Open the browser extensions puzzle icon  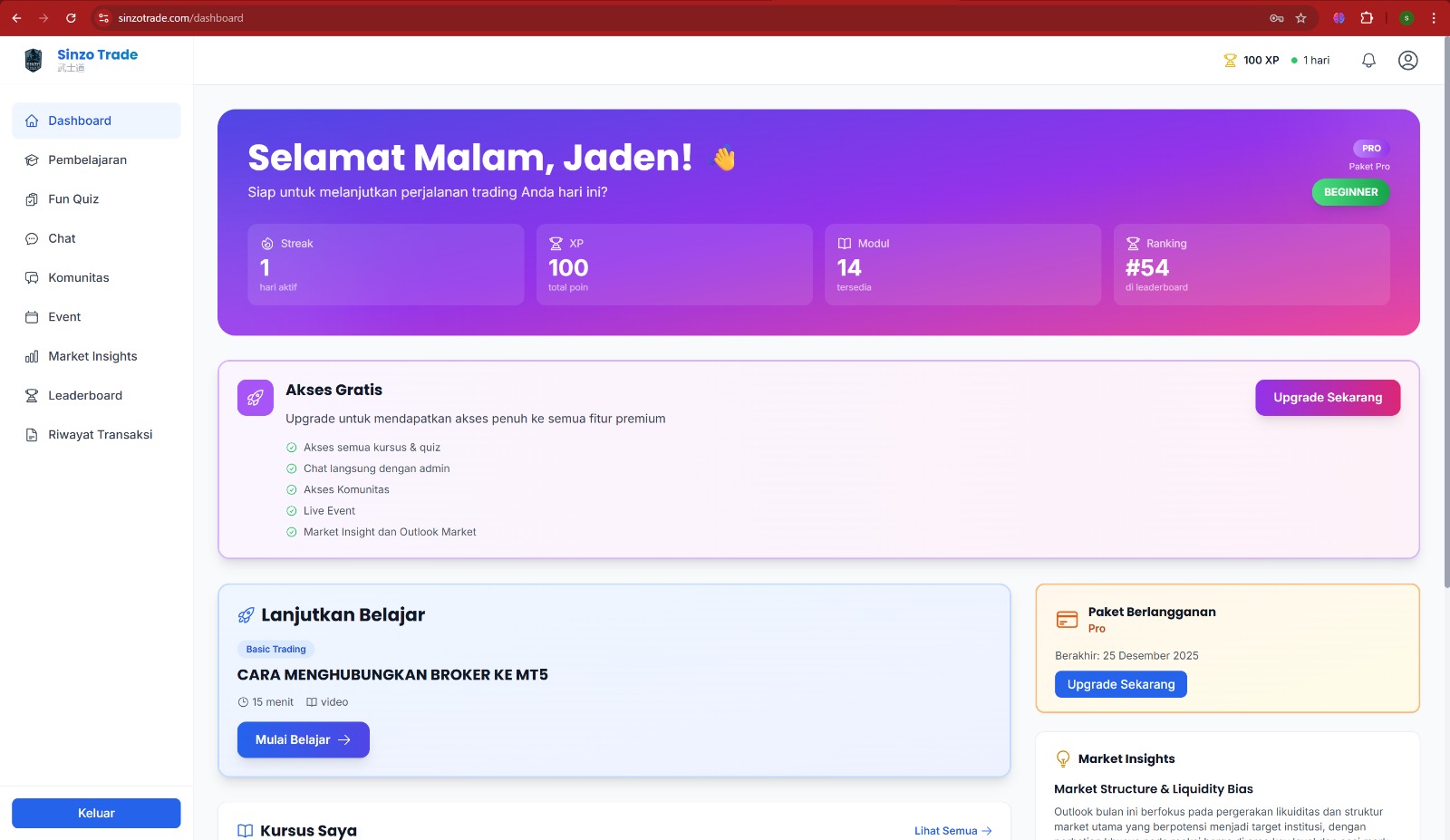click(x=1365, y=17)
